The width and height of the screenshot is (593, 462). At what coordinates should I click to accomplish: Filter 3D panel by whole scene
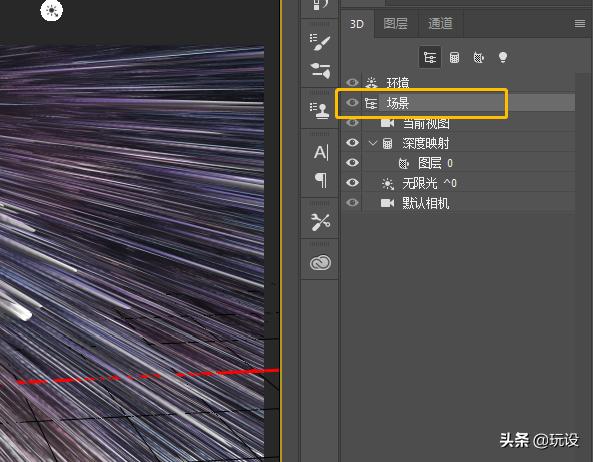tap(430, 57)
